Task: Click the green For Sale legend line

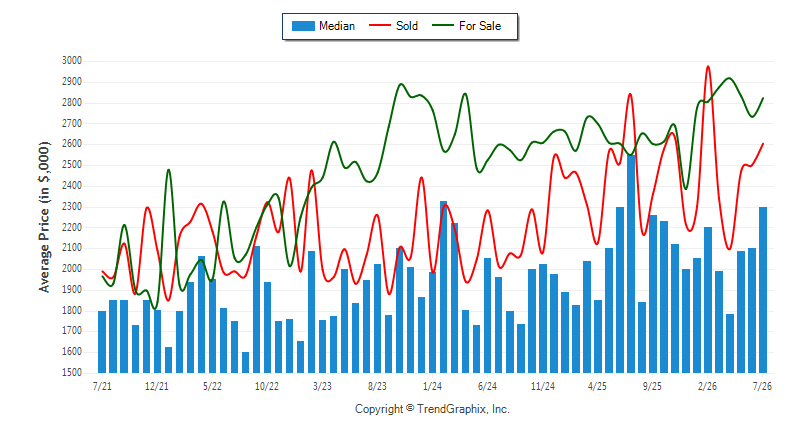Action: click(x=443, y=25)
